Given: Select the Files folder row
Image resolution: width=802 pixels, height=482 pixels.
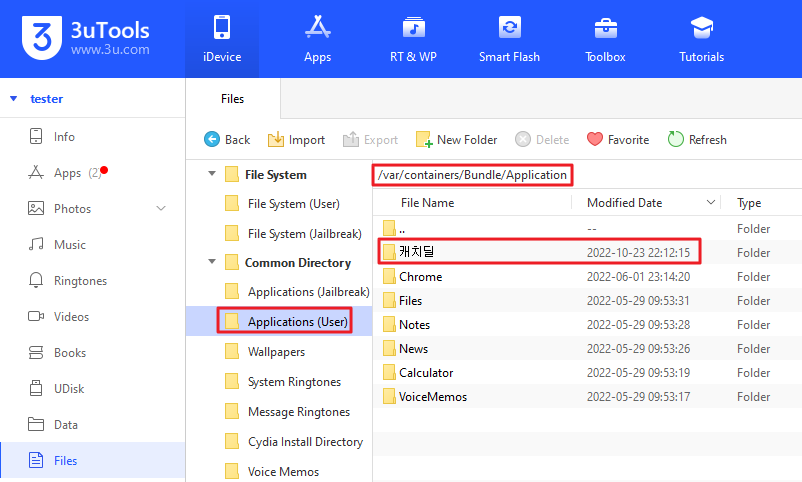Looking at the screenshot, I should 588,300.
